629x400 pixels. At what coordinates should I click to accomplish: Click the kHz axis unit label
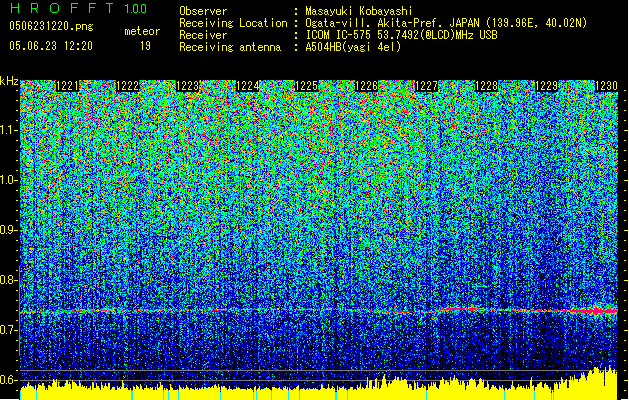[x=9, y=81]
